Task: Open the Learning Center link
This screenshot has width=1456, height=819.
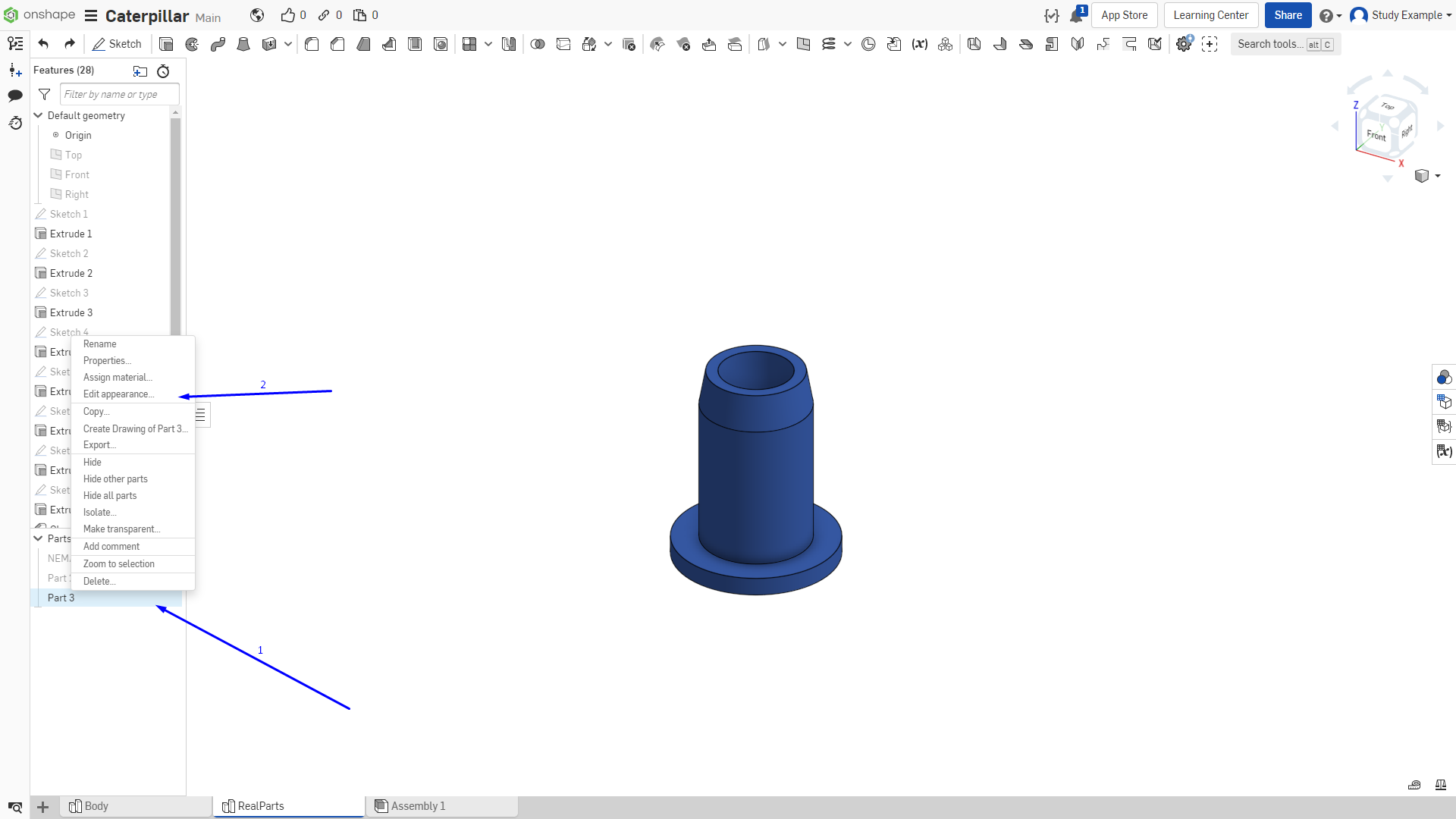Action: [1211, 15]
